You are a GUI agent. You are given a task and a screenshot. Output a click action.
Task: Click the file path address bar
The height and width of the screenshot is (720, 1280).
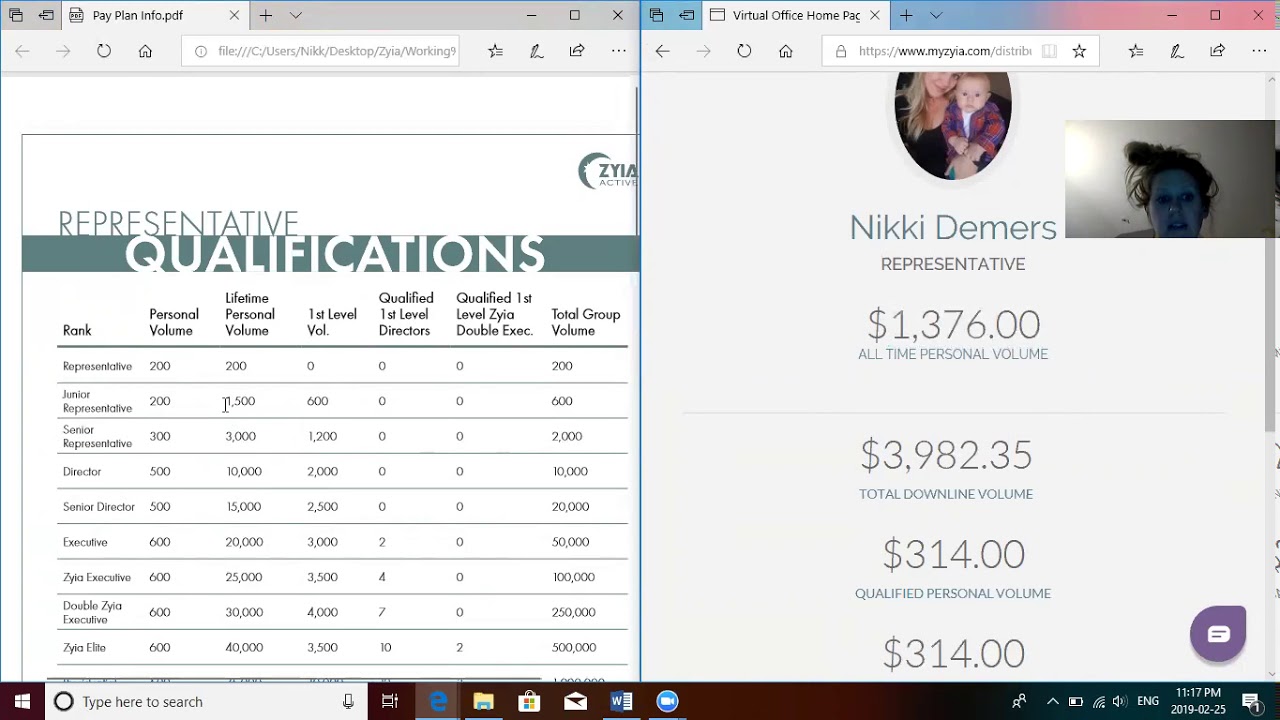[x=320, y=51]
